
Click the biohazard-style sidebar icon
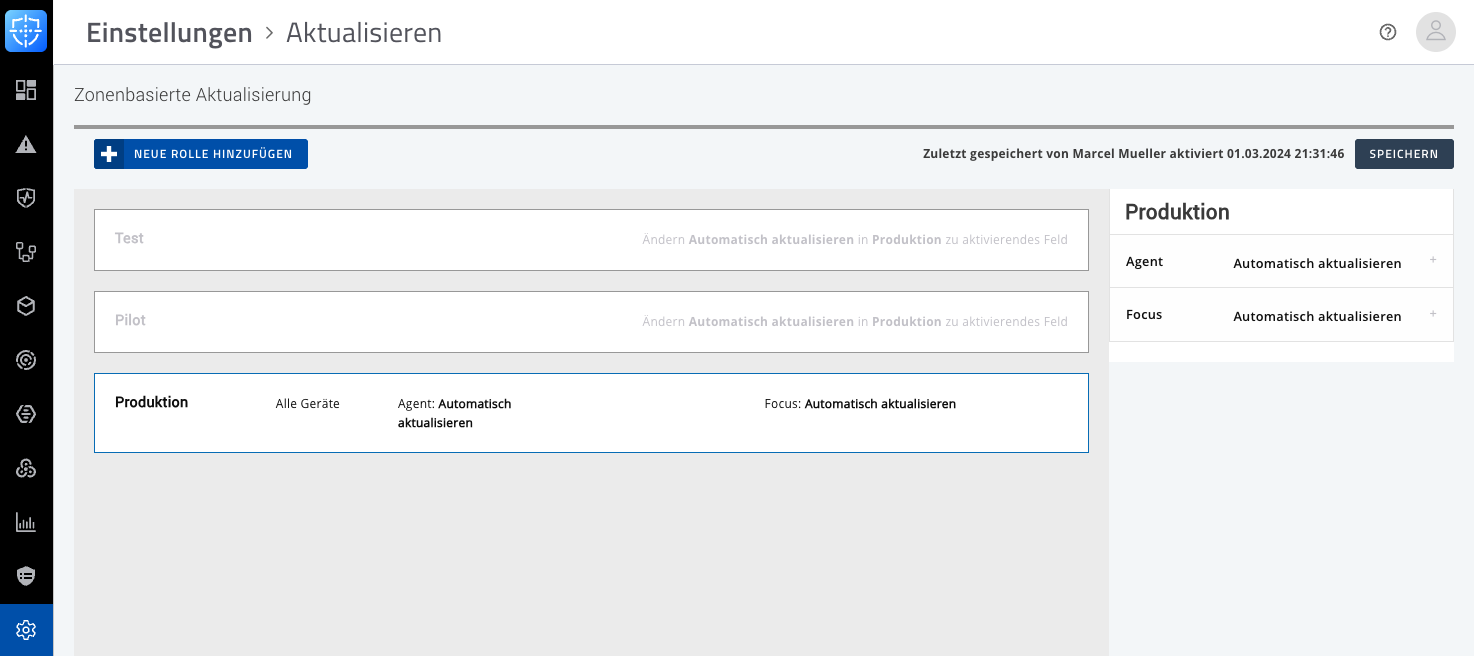point(26,468)
